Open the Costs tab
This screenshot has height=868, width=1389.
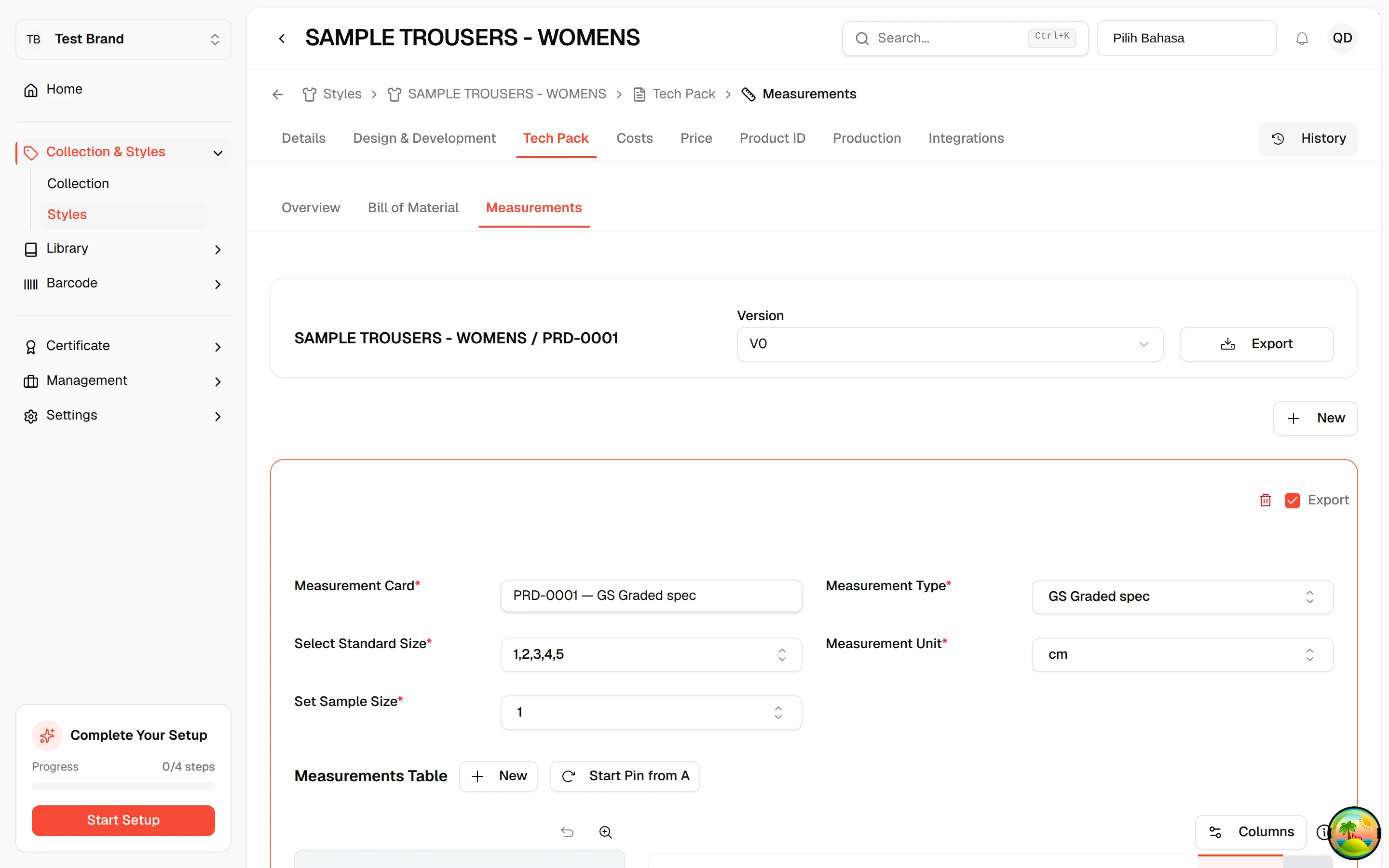click(x=634, y=138)
